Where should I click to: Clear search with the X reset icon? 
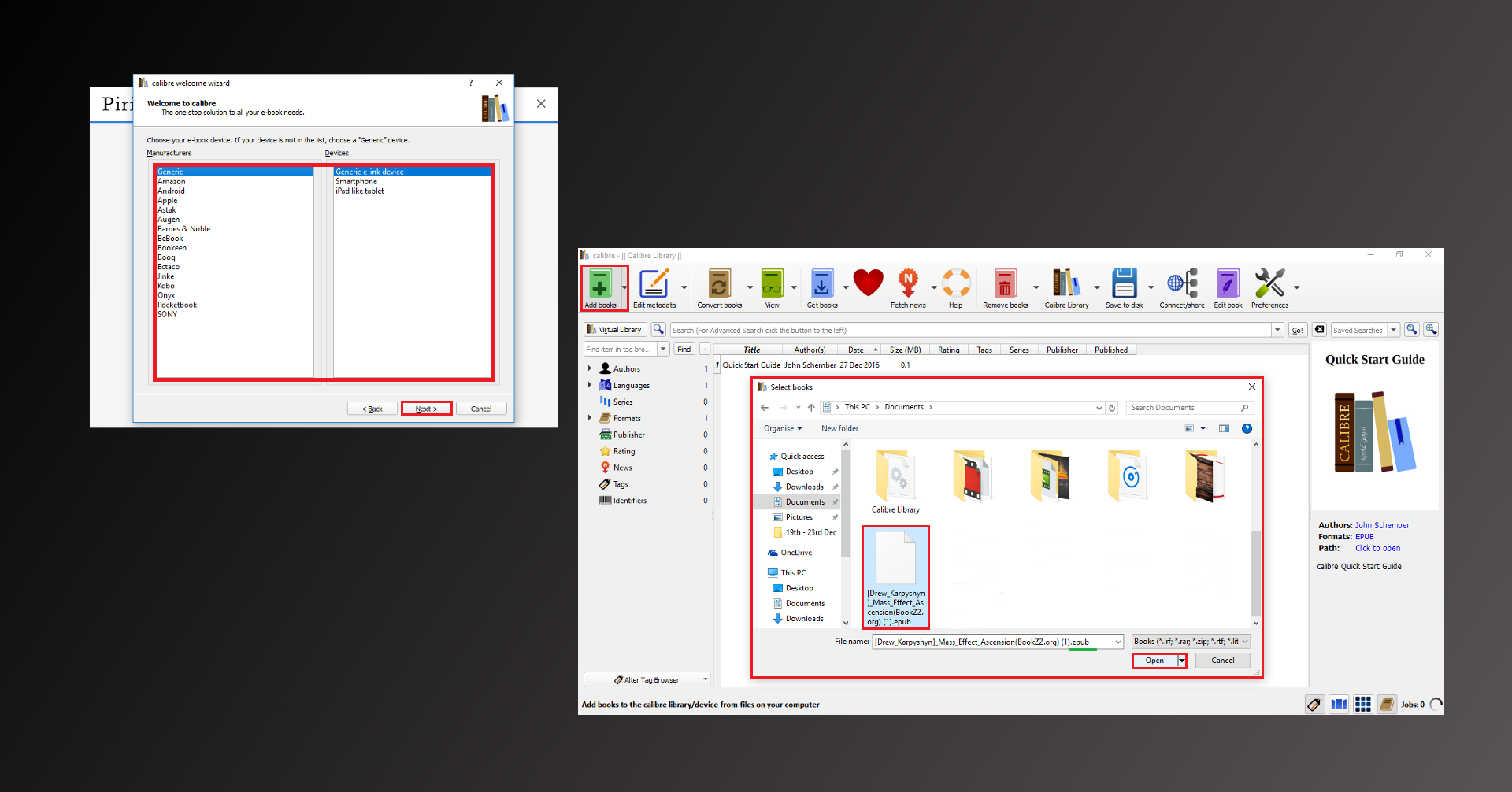(1320, 329)
